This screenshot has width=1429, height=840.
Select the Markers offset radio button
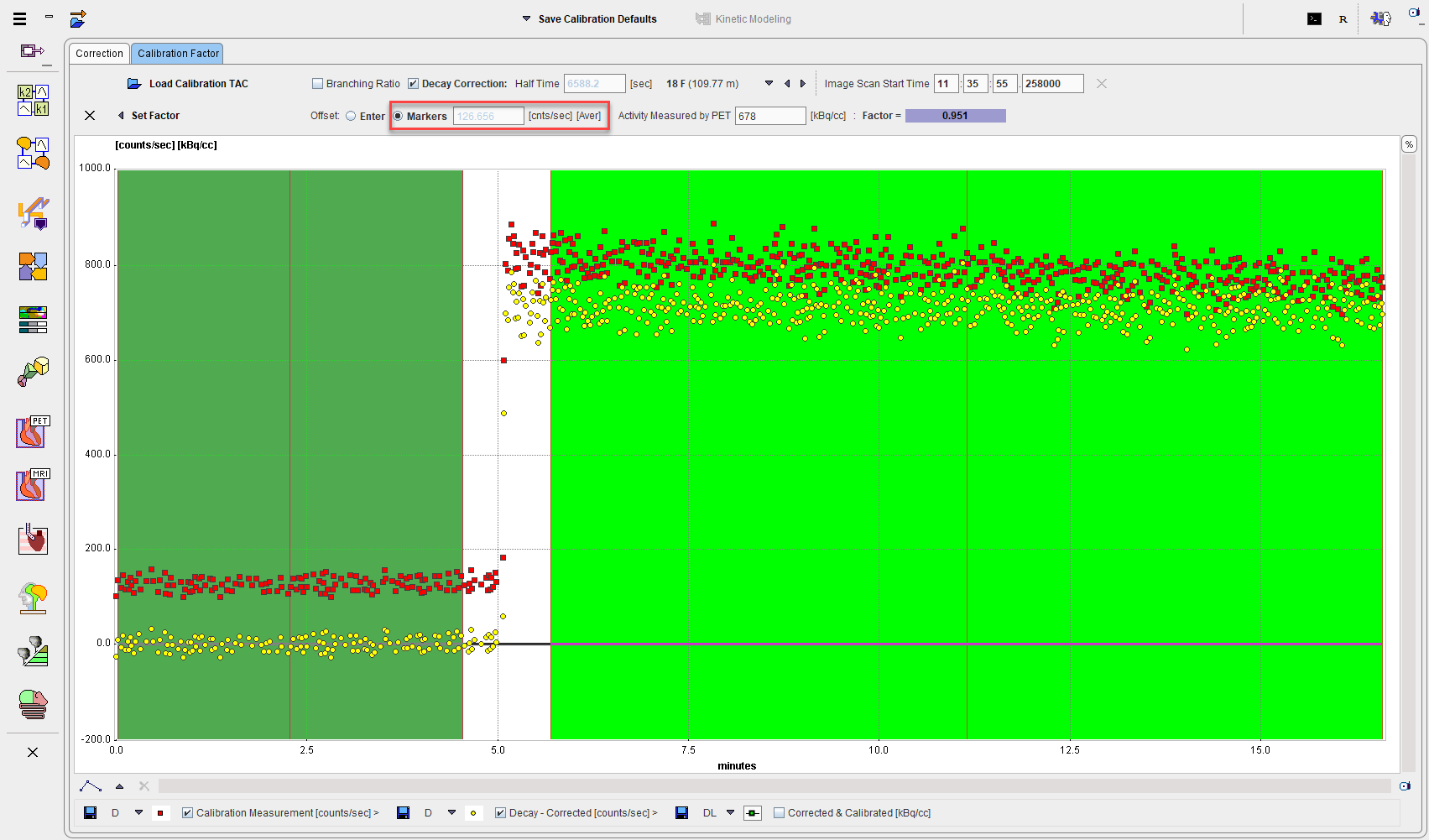point(398,116)
